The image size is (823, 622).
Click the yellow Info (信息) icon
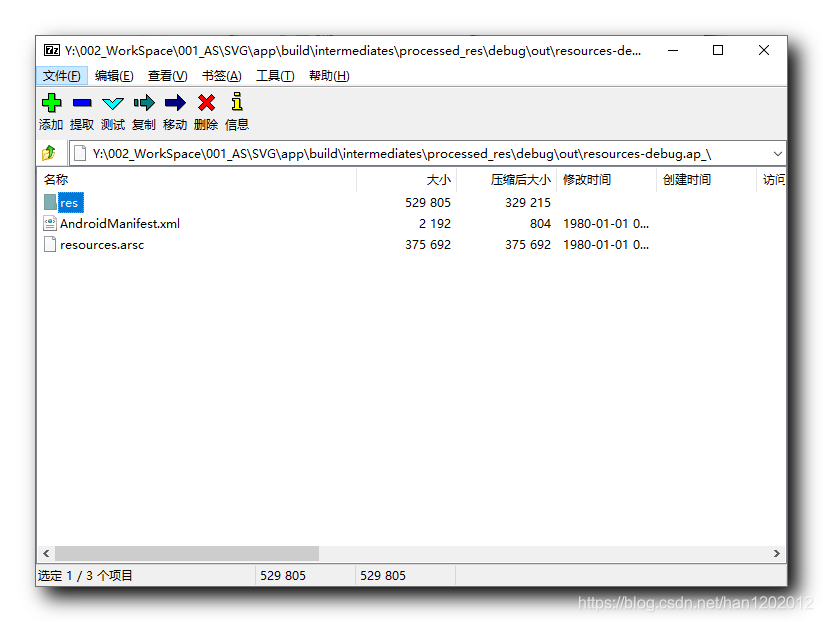click(237, 102)
